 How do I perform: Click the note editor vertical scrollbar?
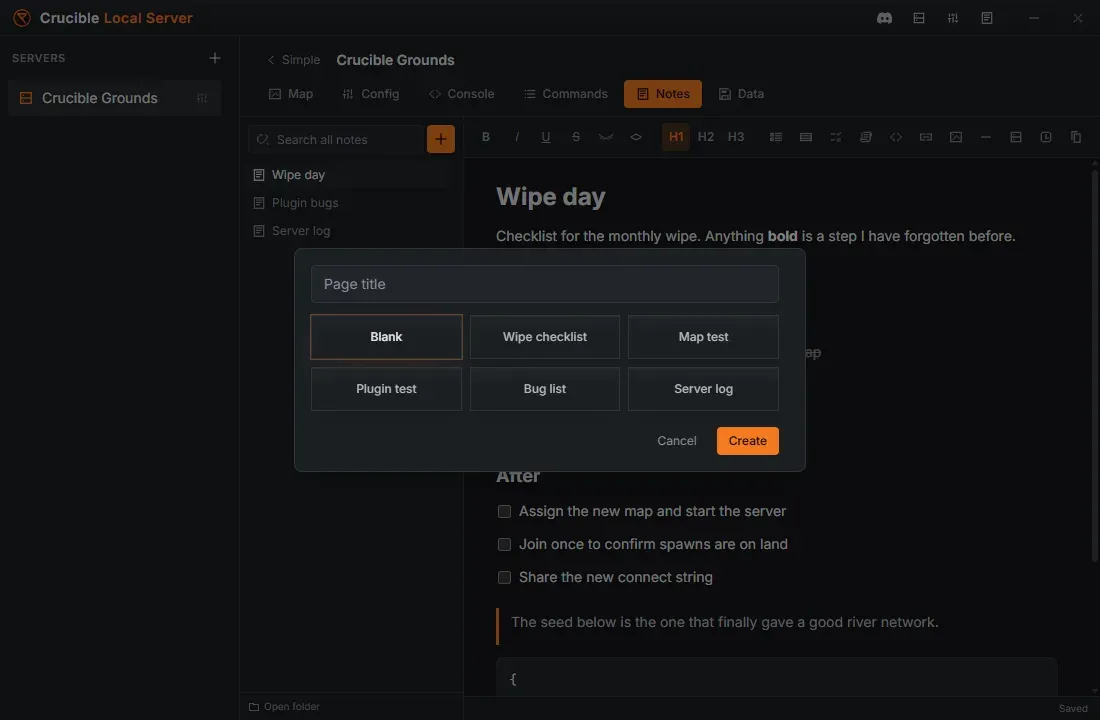[1094, 365]
